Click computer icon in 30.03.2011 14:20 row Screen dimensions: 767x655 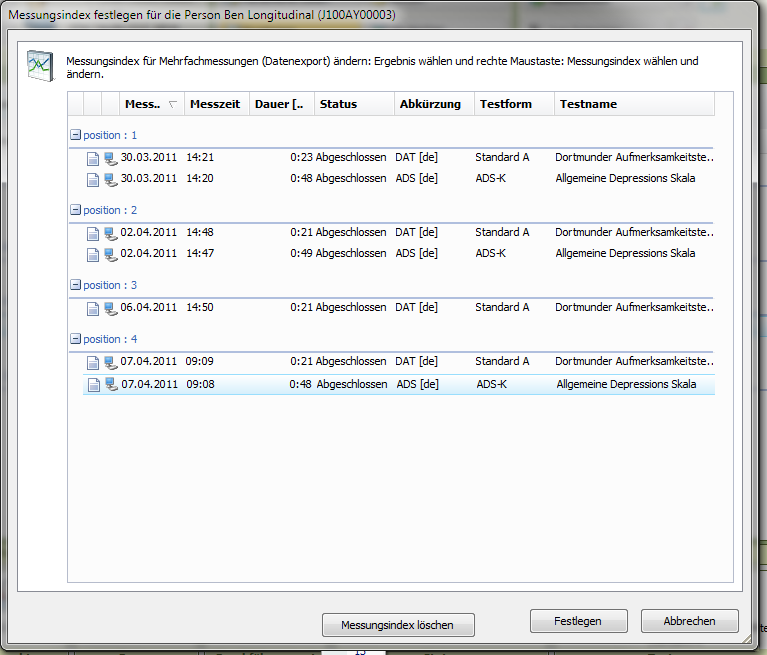[110, 179]
